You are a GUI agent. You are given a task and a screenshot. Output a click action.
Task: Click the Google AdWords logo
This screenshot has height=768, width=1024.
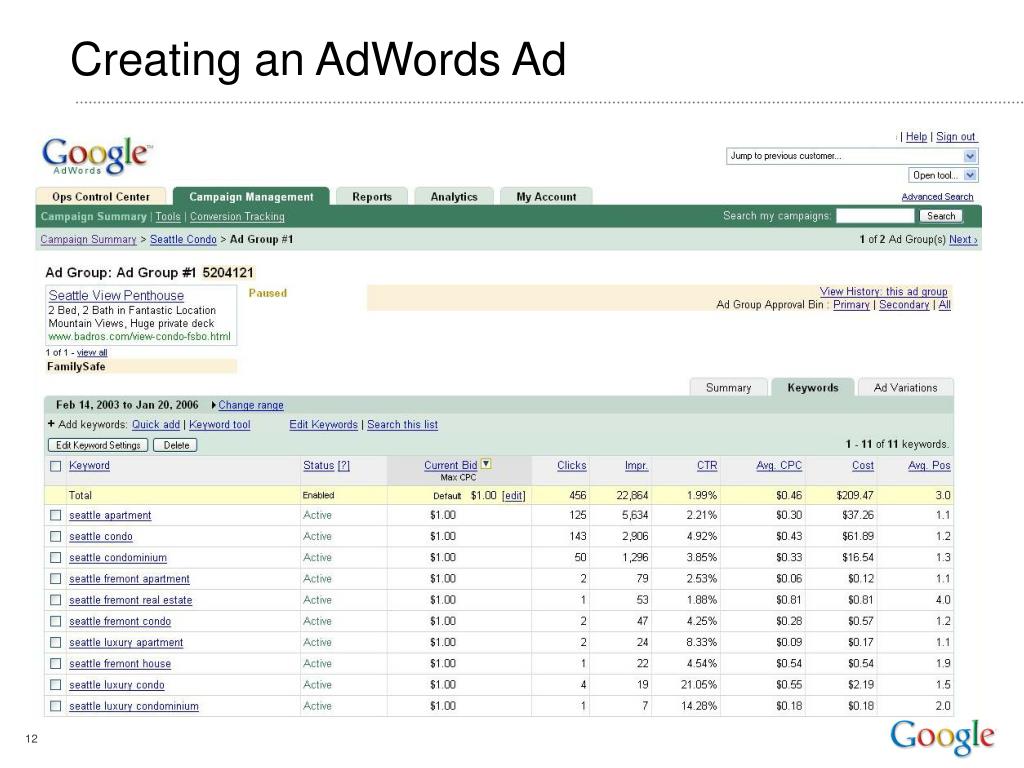click(x=97, y=155)
